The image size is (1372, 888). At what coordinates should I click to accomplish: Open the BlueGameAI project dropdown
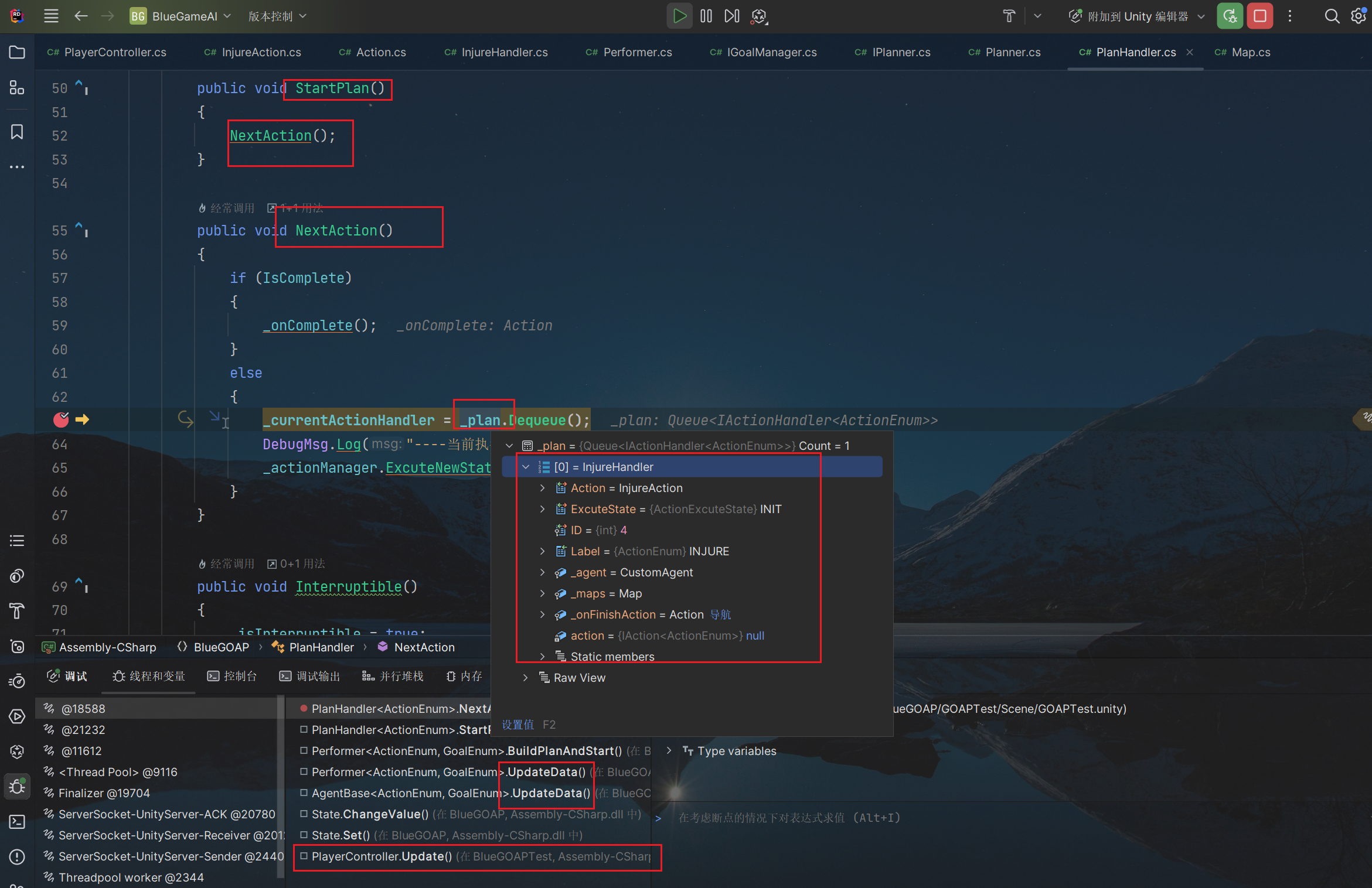pos(182,16)
